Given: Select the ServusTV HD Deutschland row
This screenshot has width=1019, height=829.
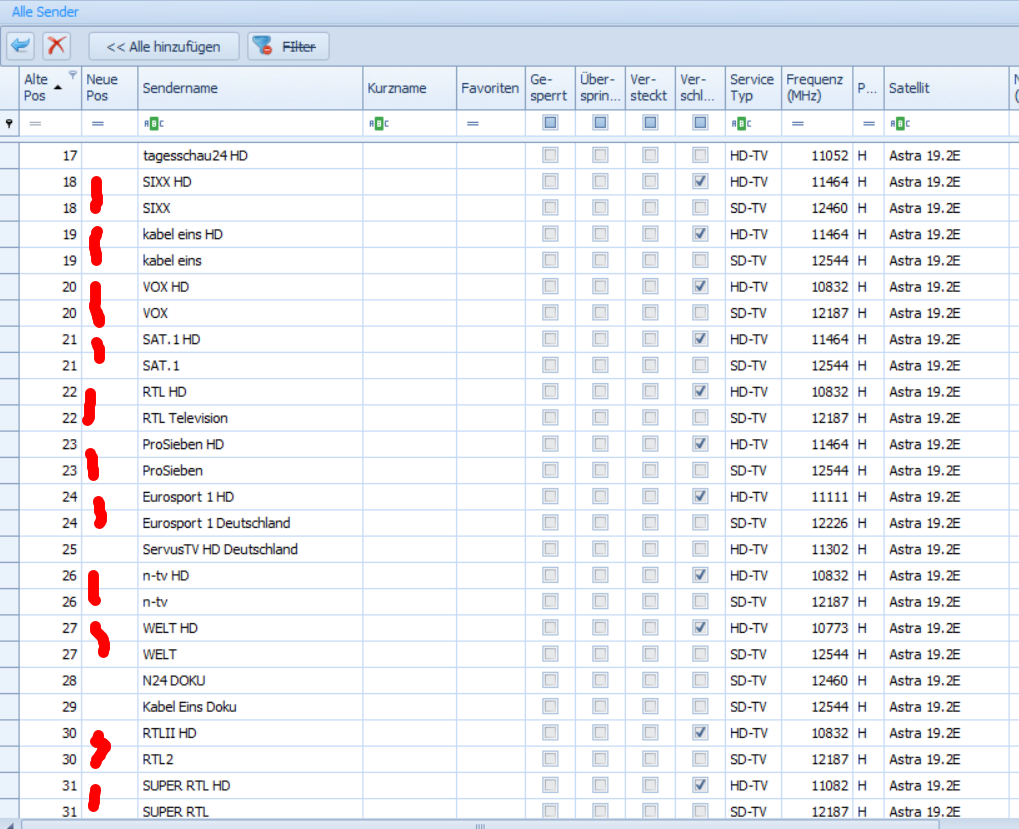Looking at the screenshot, I should 220,549.
